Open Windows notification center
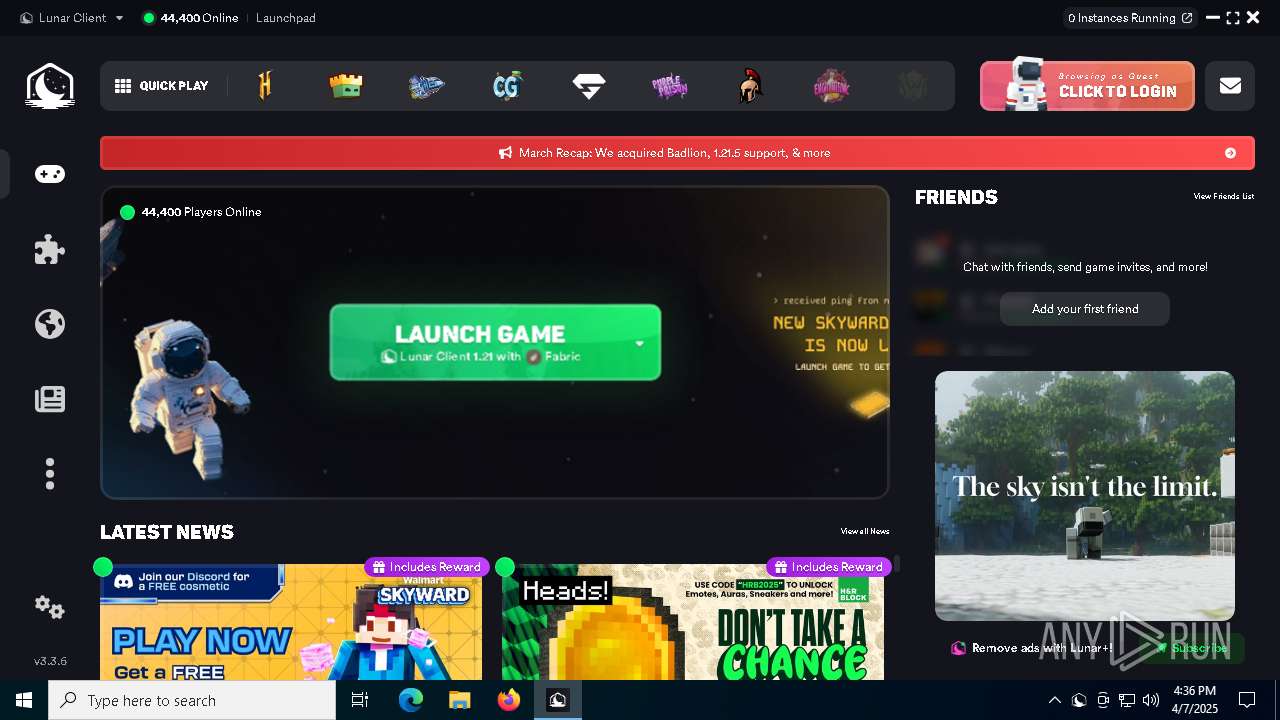 pyautogui.click(x=1247, y=700)
